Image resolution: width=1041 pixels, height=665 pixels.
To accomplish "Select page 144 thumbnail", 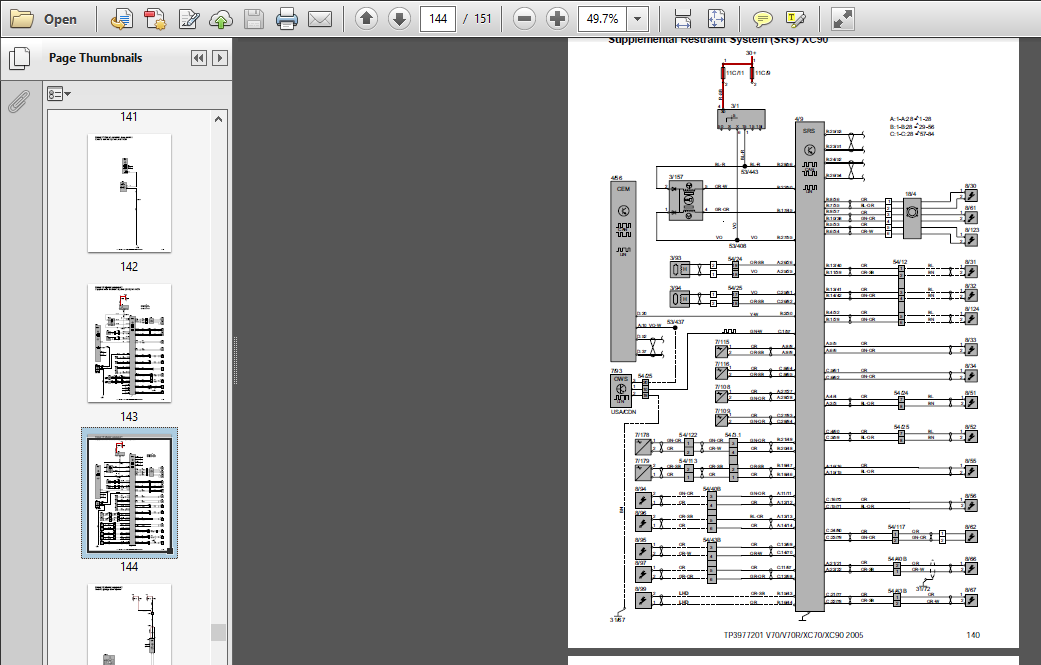I will click(x=129, y=493).
